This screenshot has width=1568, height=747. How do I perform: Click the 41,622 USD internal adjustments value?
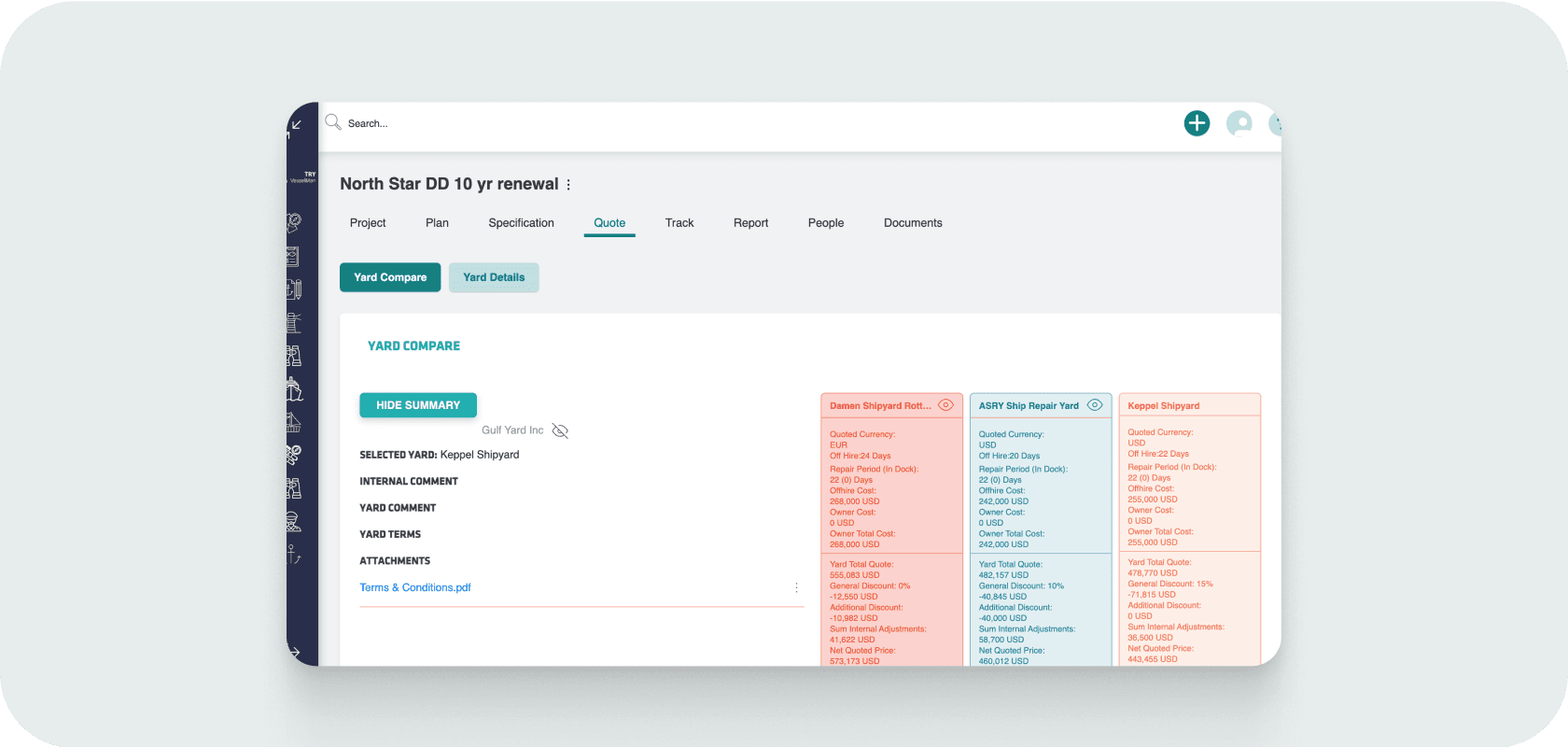coord(852,640)
